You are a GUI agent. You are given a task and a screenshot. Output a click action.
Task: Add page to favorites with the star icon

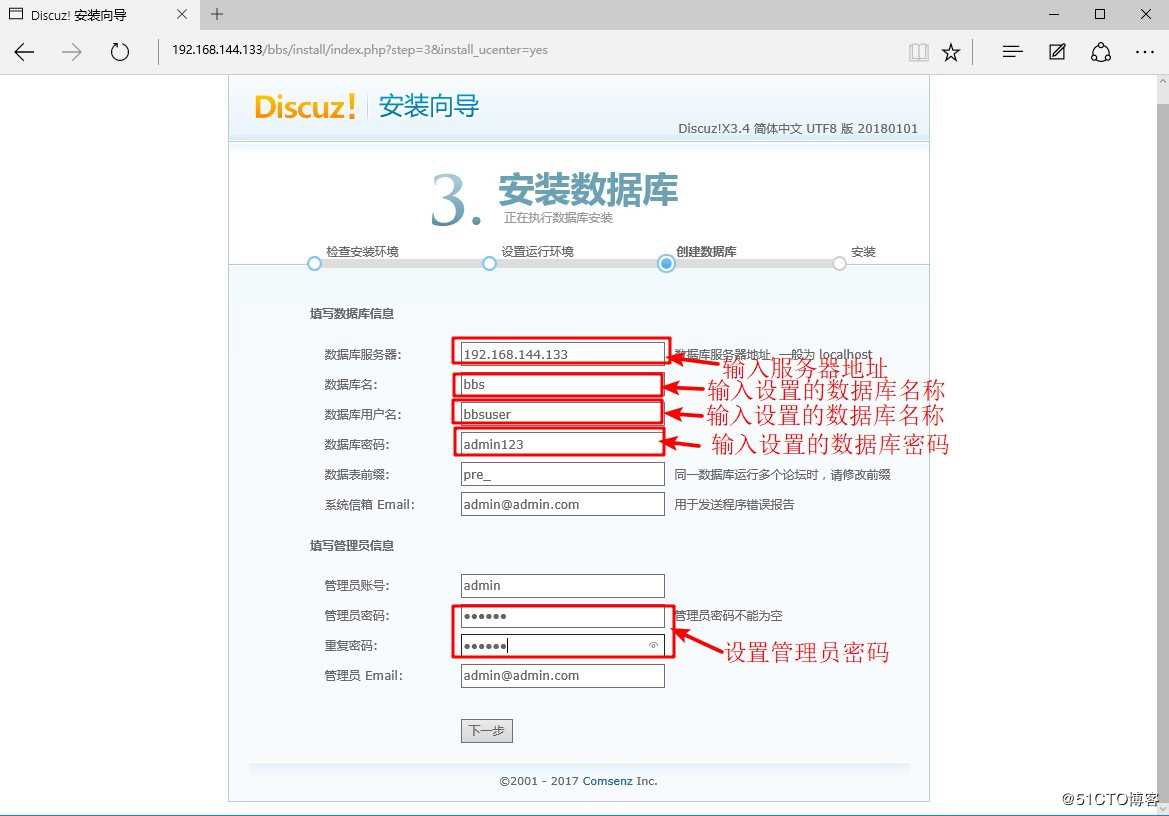(951, 51)
